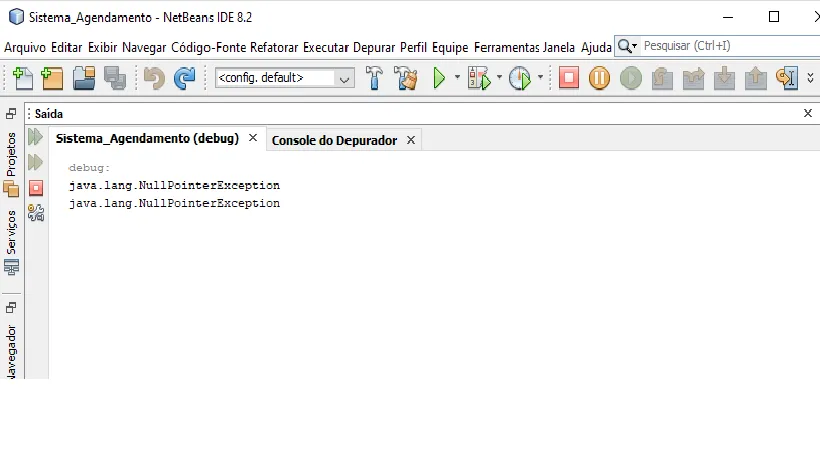Image resolution: width=820 pixels, height=460 pixels.
Task: Restore the lower minimized window group
Action: coord(11,307)
